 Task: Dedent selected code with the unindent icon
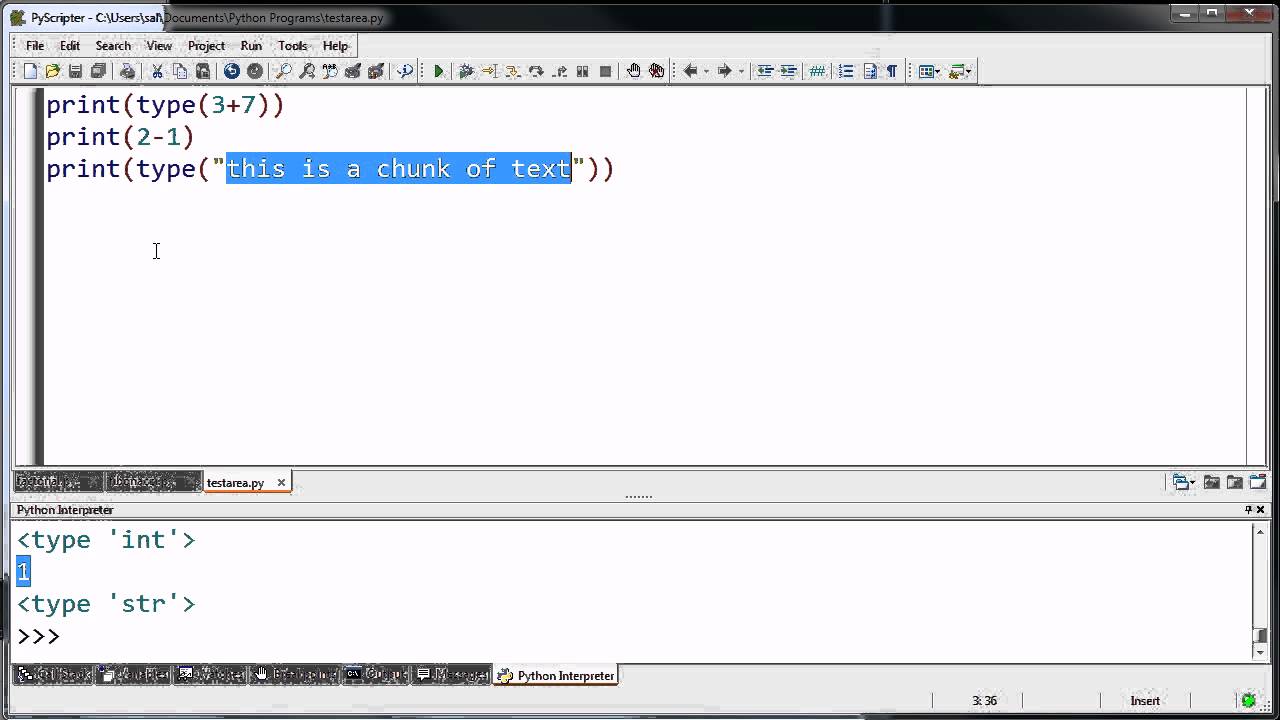pos(765,71)
